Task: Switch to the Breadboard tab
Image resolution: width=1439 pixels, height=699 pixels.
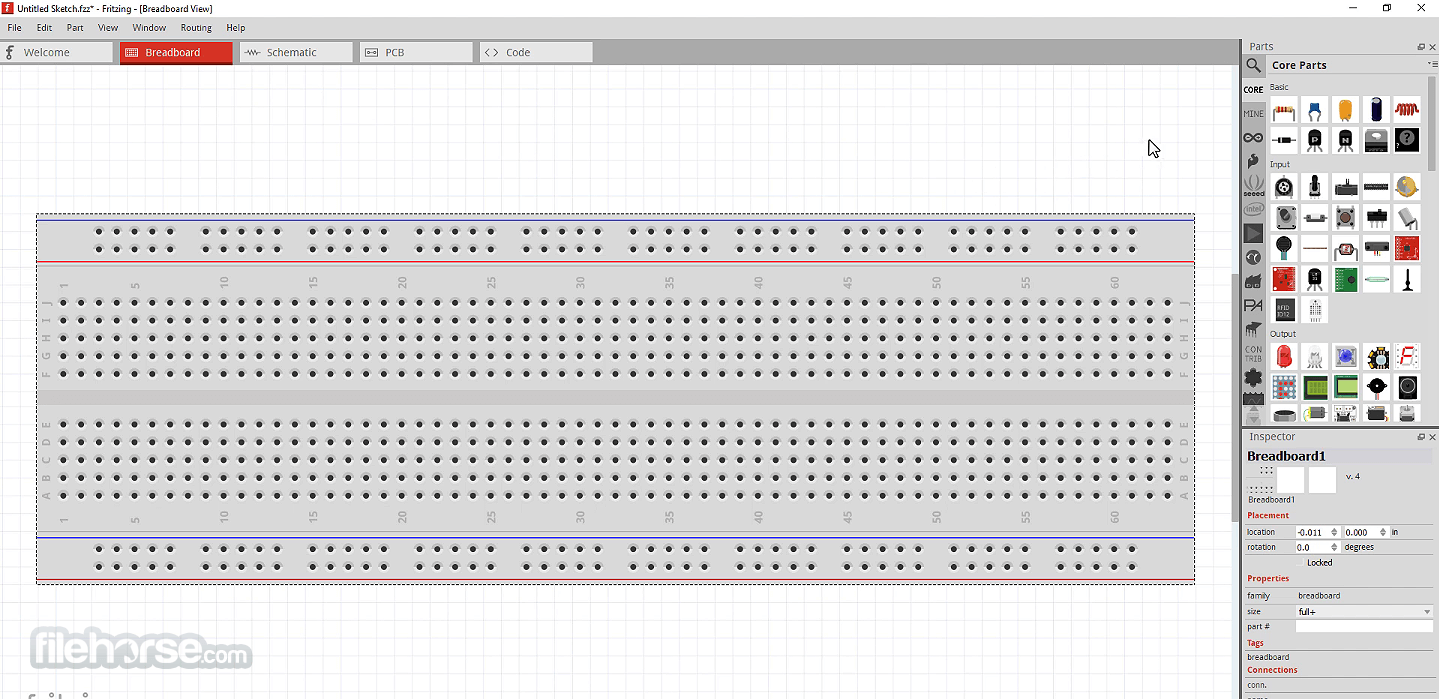Action: (176, 52)
